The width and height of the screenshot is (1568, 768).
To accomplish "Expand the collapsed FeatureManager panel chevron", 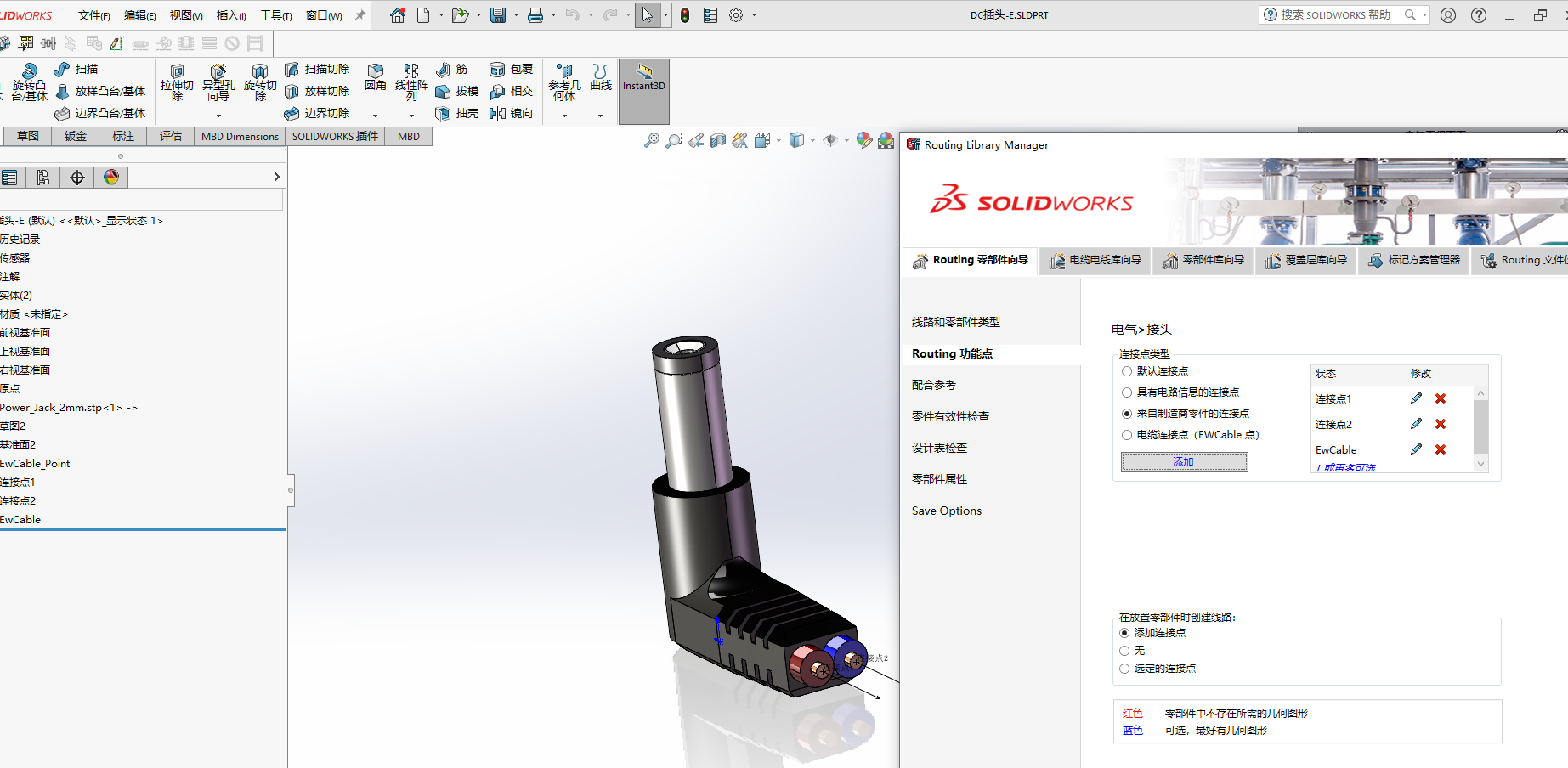I will coord(276,177).
